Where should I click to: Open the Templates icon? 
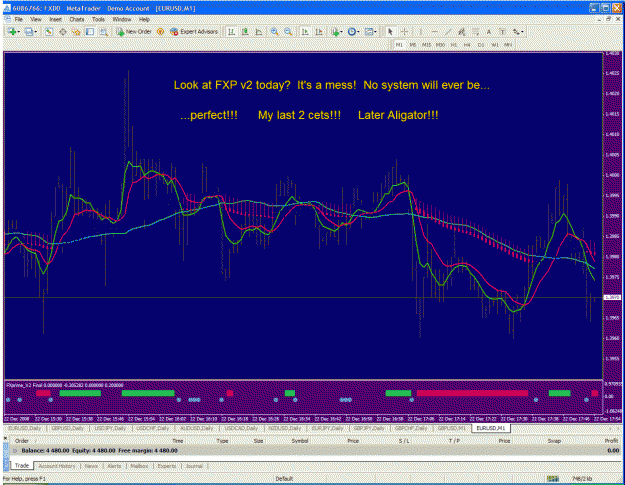[x=369, y=32]
